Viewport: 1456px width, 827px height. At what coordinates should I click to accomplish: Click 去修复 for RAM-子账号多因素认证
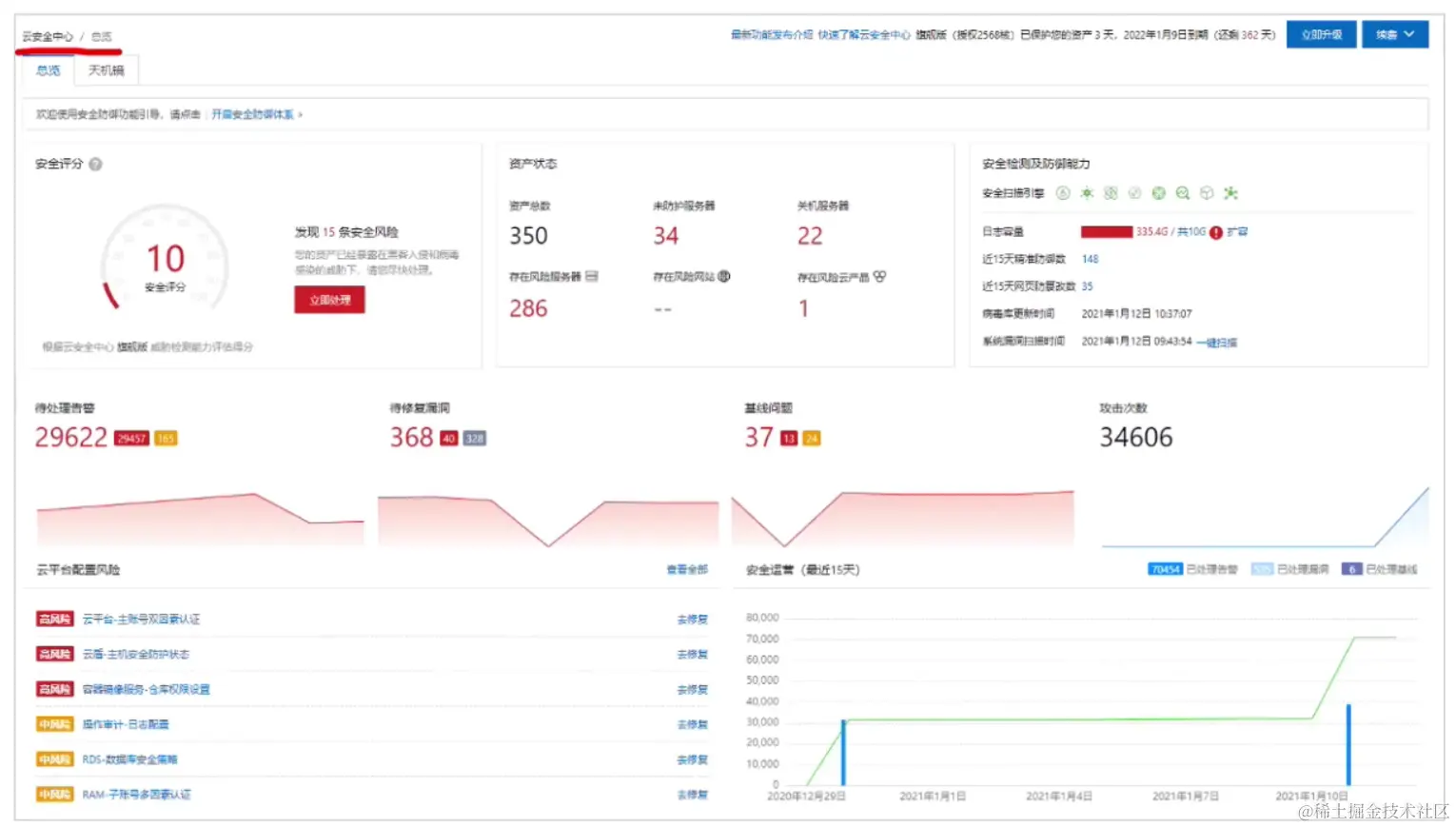pos(693,795)
